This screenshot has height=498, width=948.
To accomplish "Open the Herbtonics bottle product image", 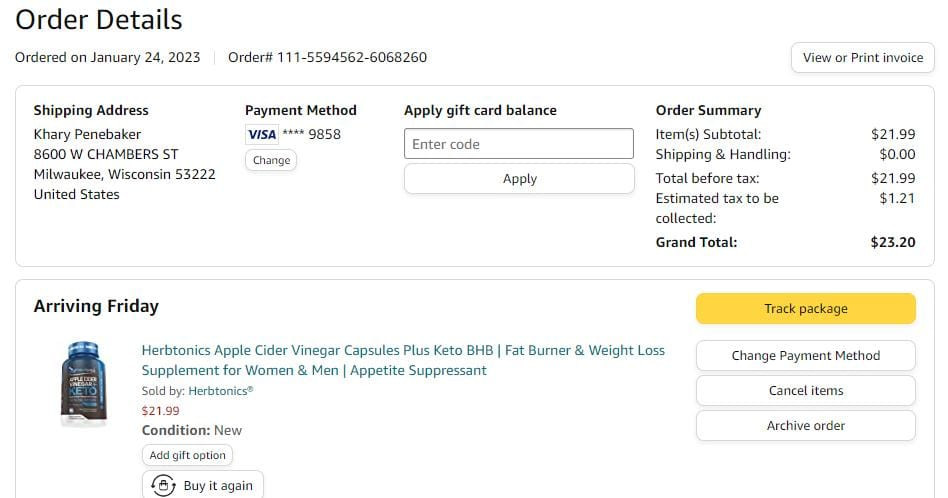I will click(84, 385).
